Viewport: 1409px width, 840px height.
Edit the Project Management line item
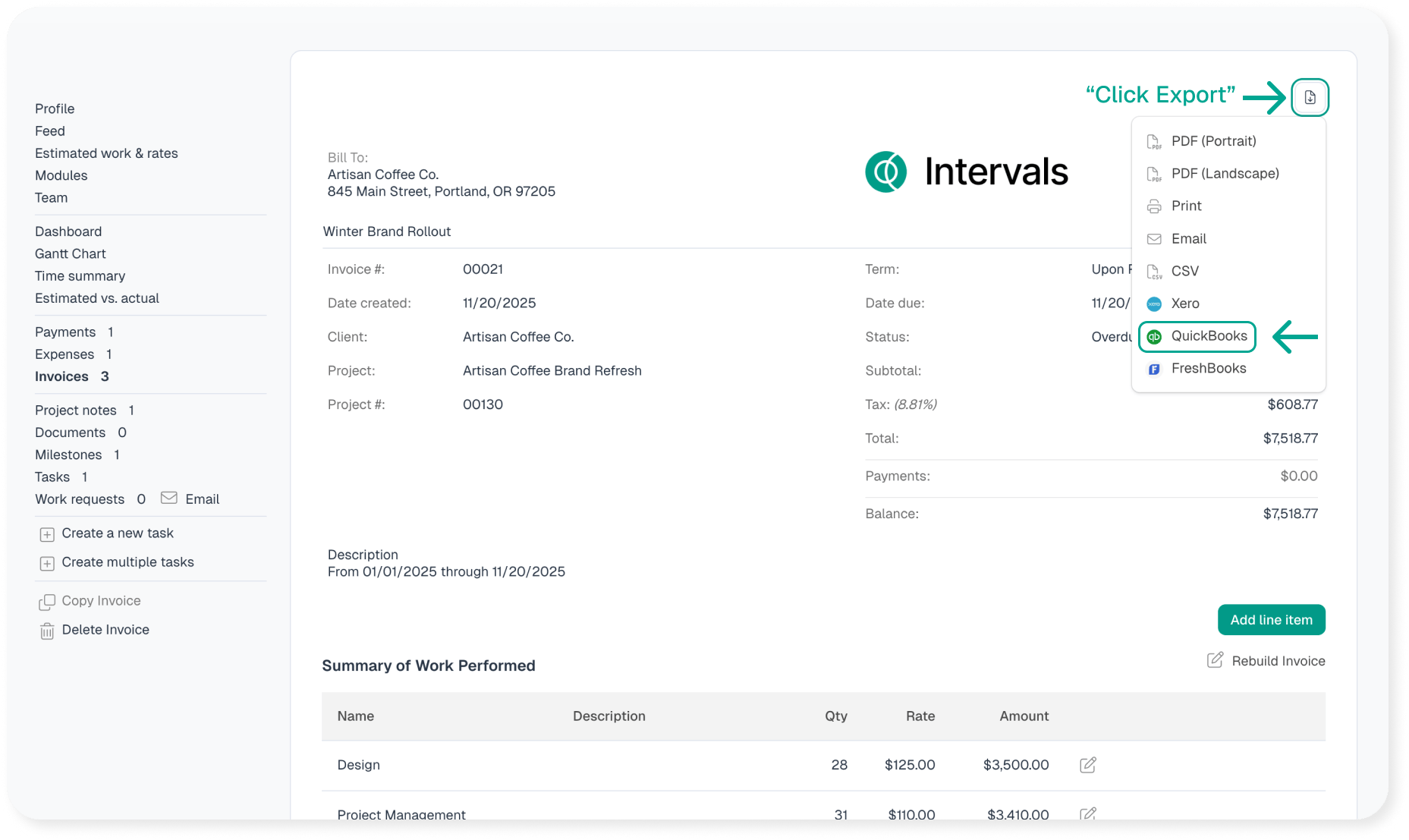(x=1087, y=813)
